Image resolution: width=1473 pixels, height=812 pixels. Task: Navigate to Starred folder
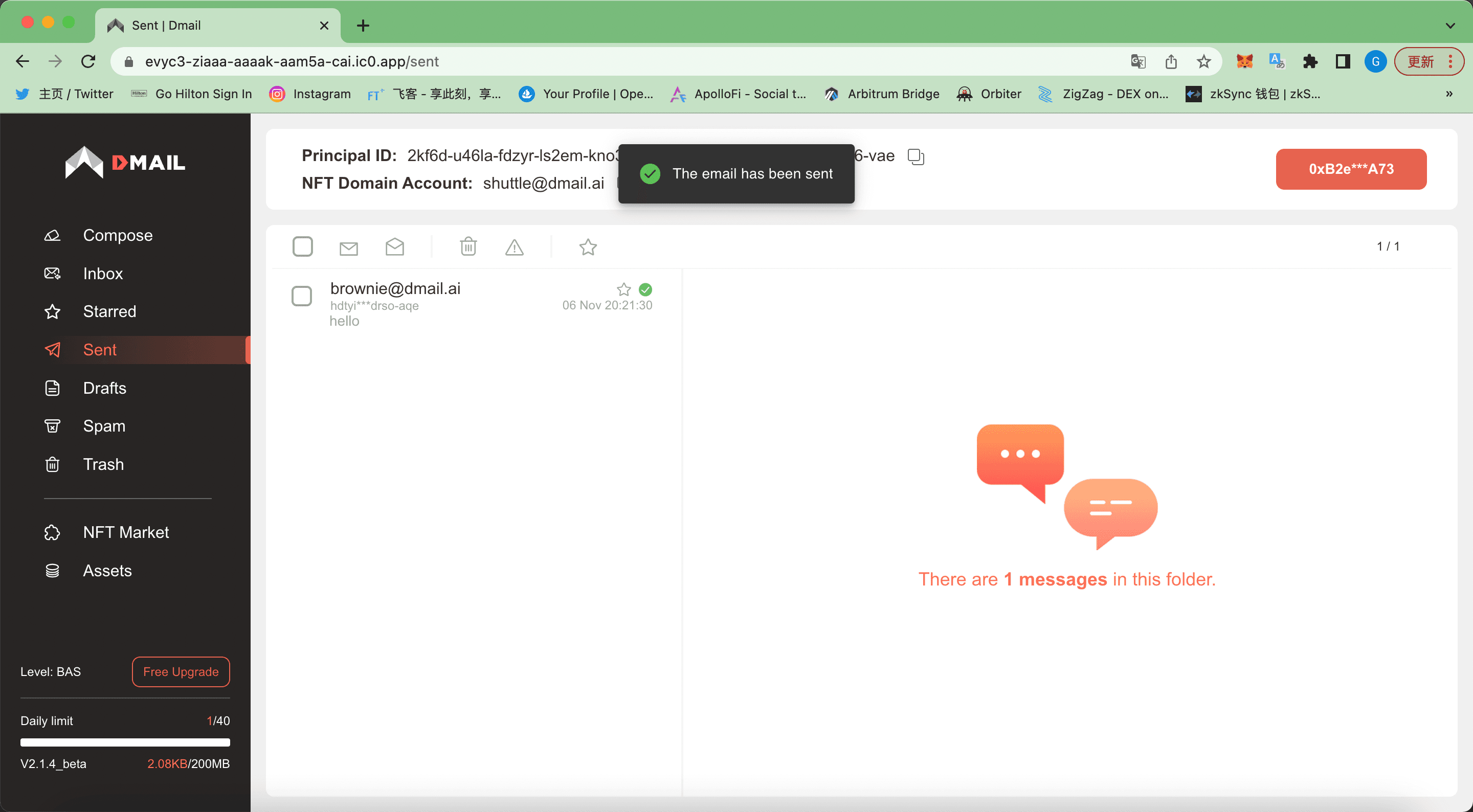pyautogui.click(x=109, y=311)
